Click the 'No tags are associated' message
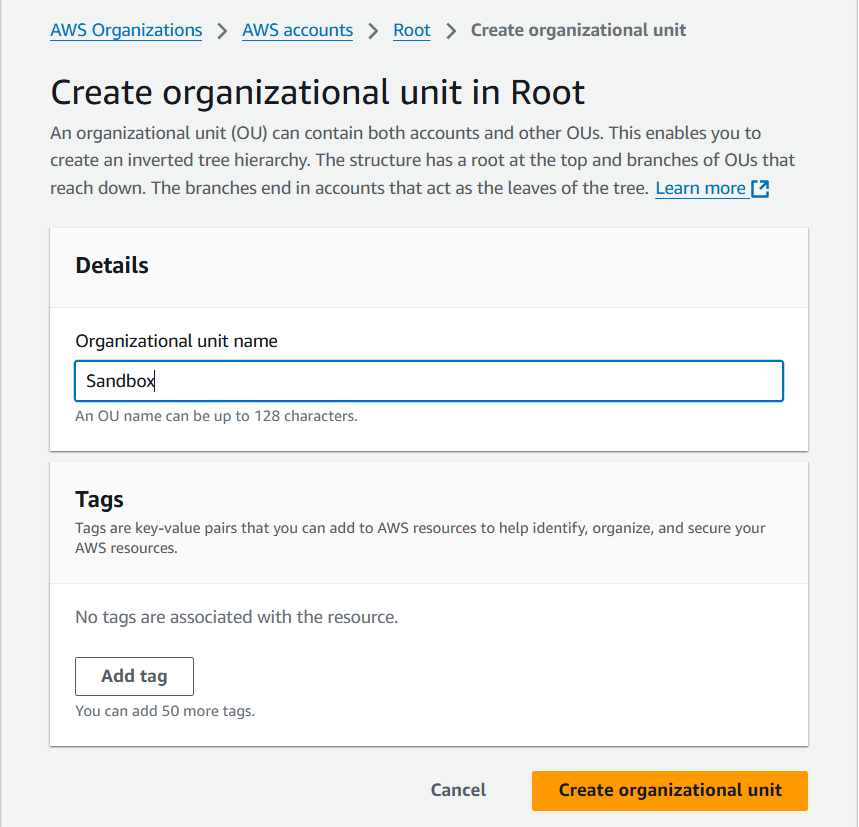Viewport: 859px width, 827px height. coord(237,617)
